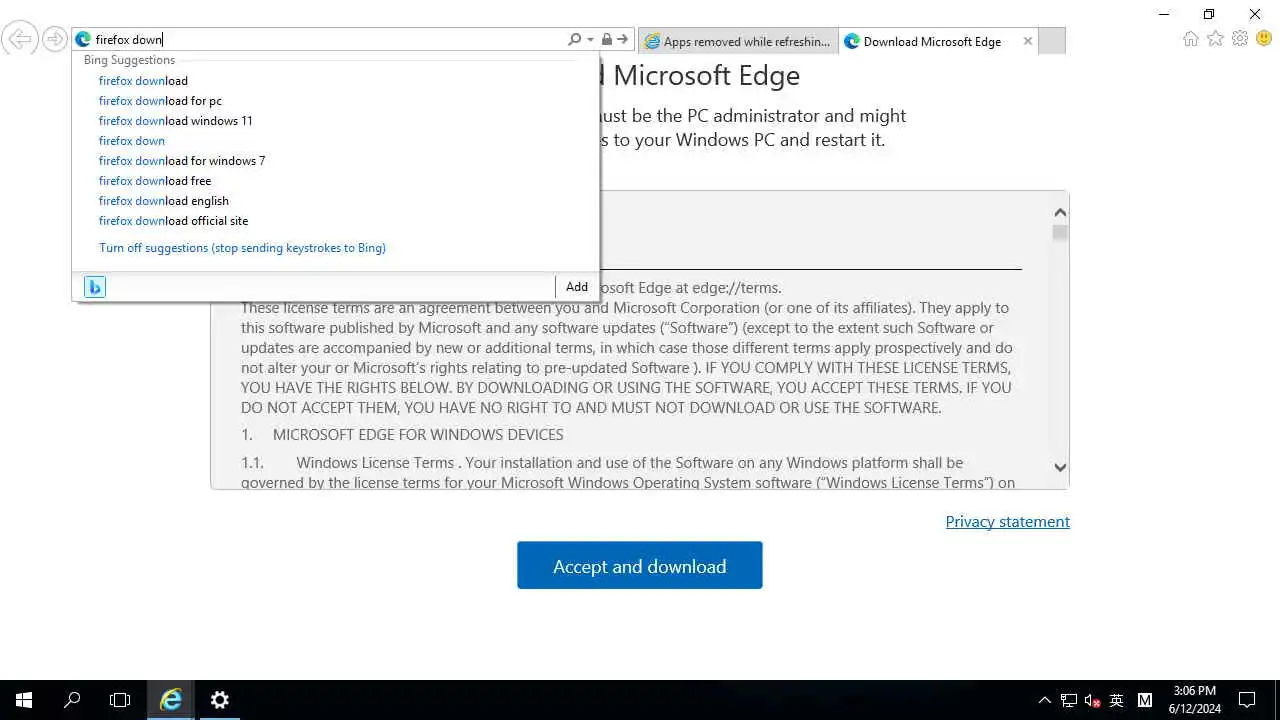Click in the address bar text field

pyautogui.click(x=328, y=40)
